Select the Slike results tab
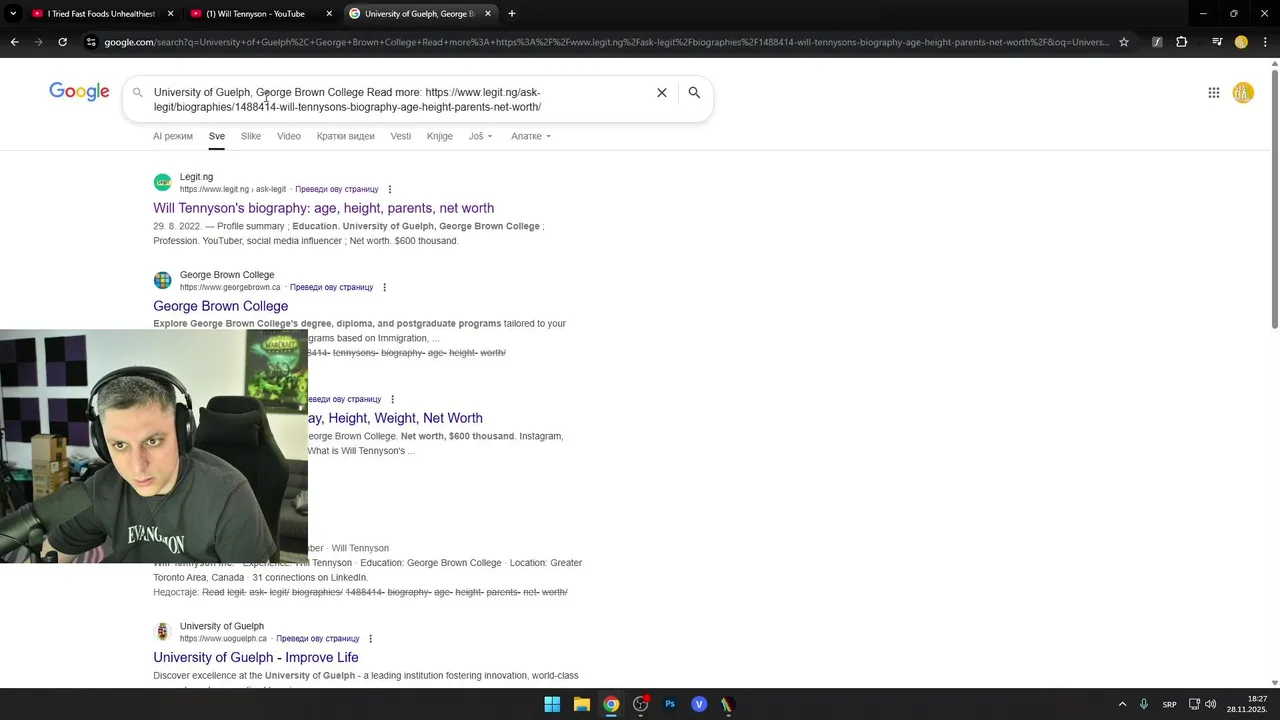This screenshot has width=1280, height=720. pos(251,136)
